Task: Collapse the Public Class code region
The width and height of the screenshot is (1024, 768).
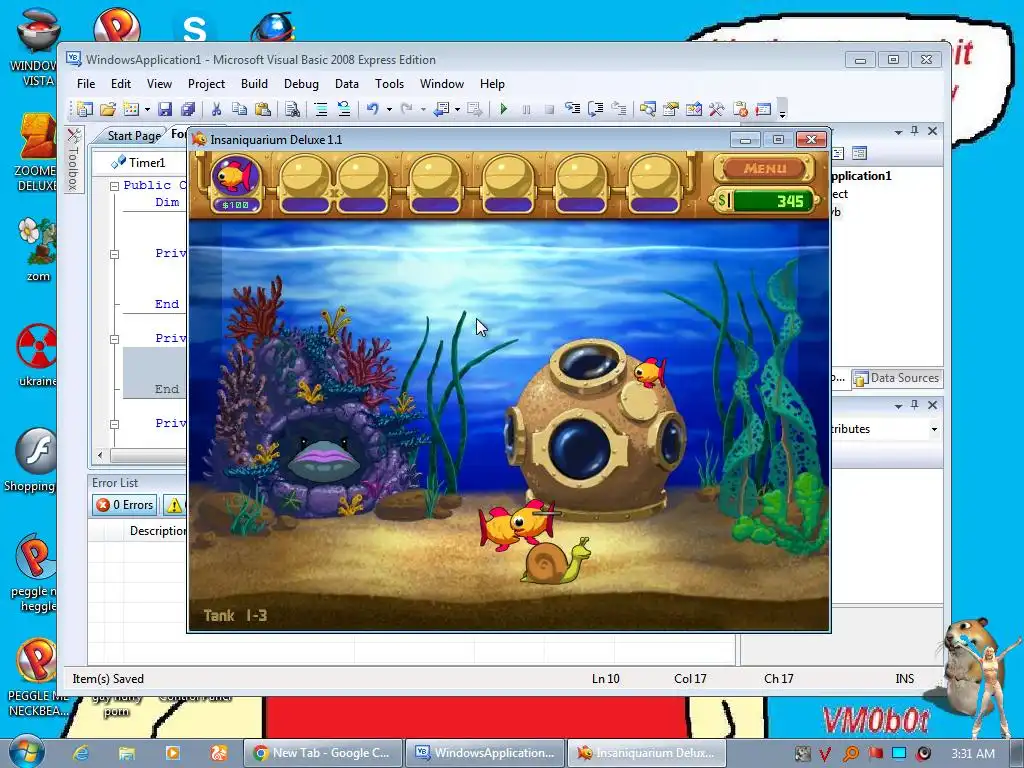Action: pos(114,185)
